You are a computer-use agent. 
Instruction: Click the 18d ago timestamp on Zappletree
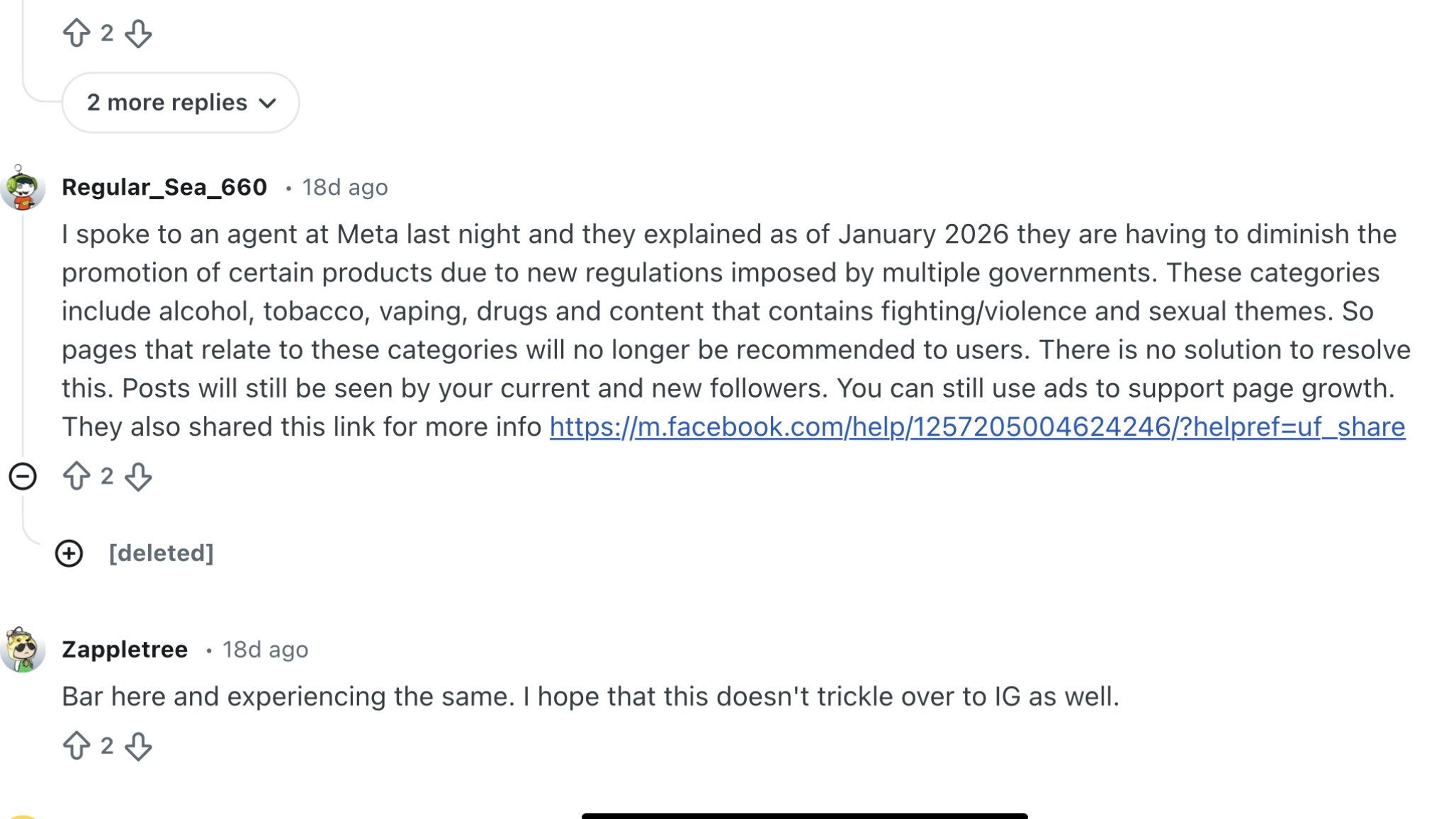[x=266, y=650]
